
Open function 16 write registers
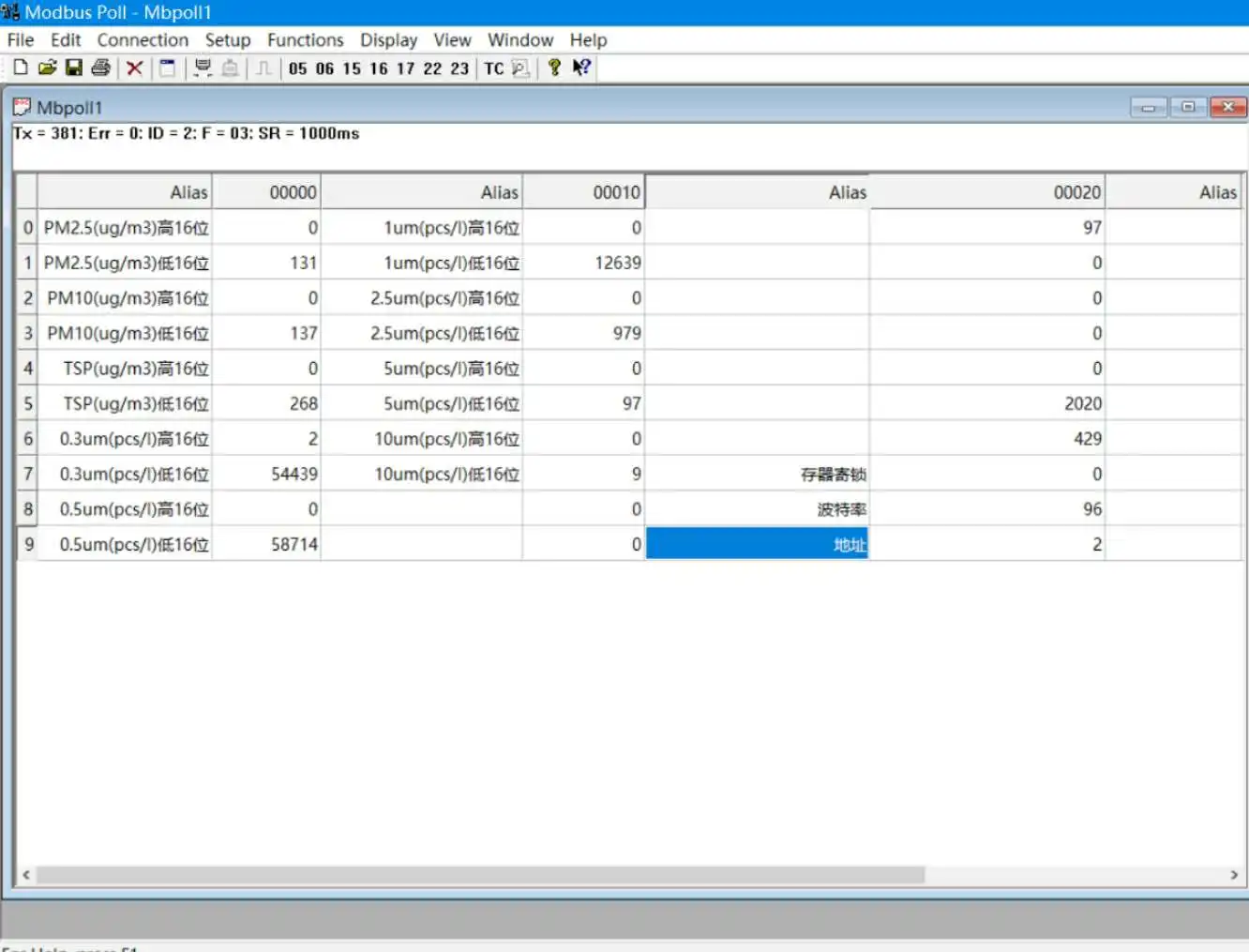click(379, 68)
